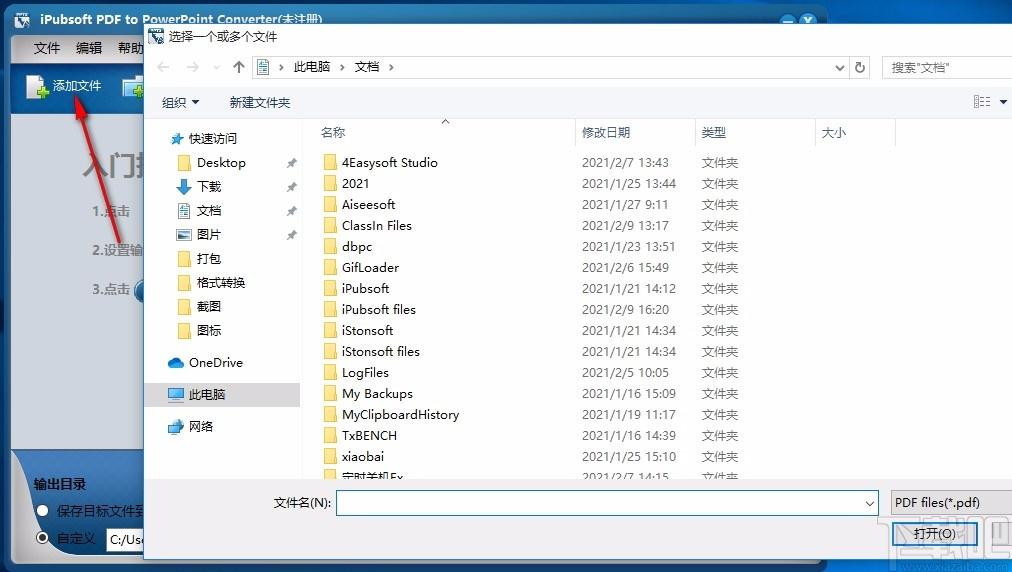
Task: Go back in file dialog navigation
Action: click(163, 67)
